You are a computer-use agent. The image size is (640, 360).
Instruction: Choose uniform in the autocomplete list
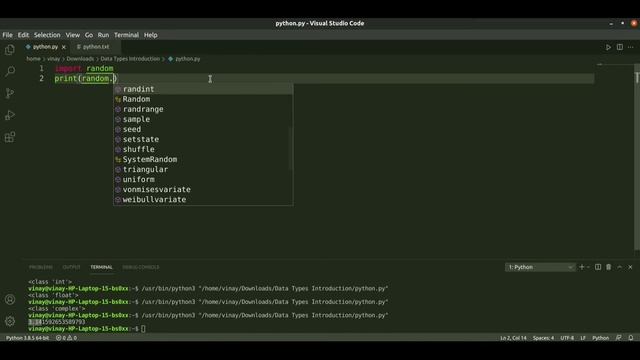click(x=202, y=179)
